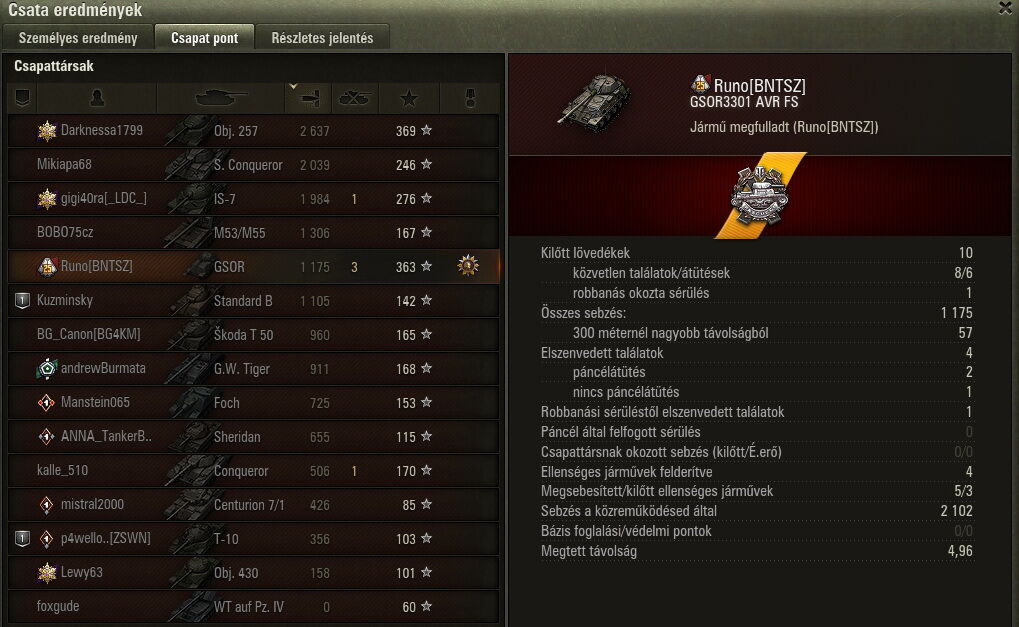Screen dimensions: 1019x627
Task: Select Kuzminsky Standard B row
Action: tap(253, 300)
